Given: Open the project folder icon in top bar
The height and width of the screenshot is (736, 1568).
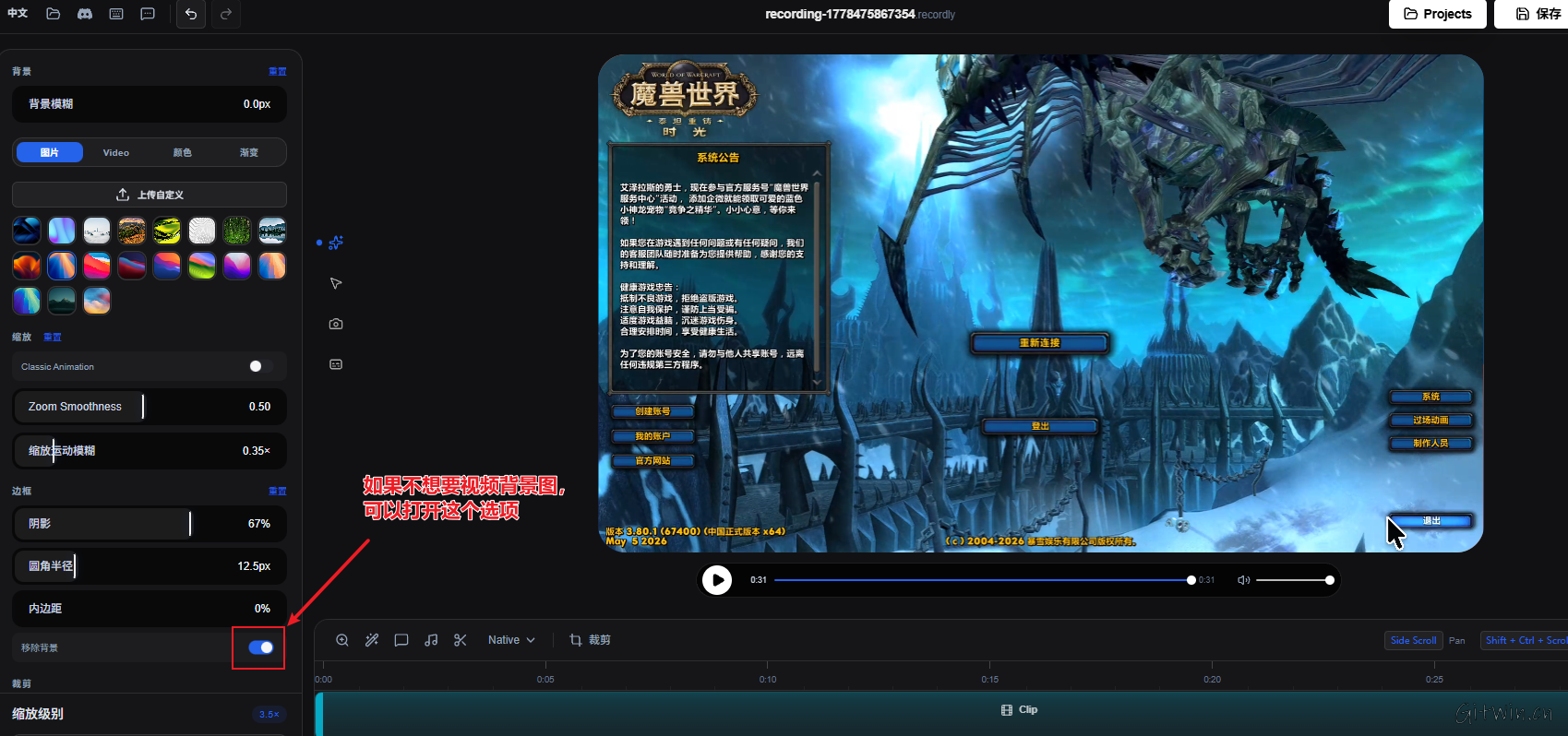Looking at the screenshot, I should (54, 14).
